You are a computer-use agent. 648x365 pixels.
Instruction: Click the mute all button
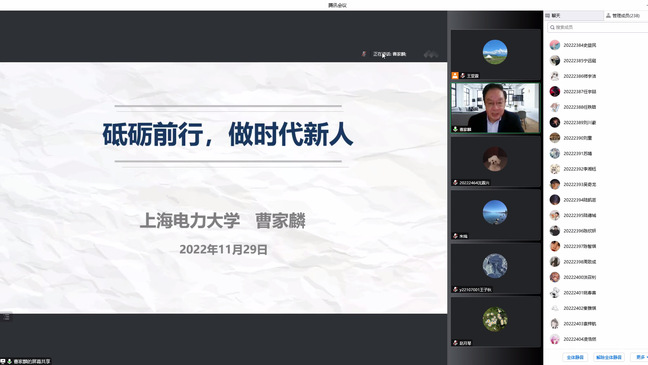coord(575,357)
